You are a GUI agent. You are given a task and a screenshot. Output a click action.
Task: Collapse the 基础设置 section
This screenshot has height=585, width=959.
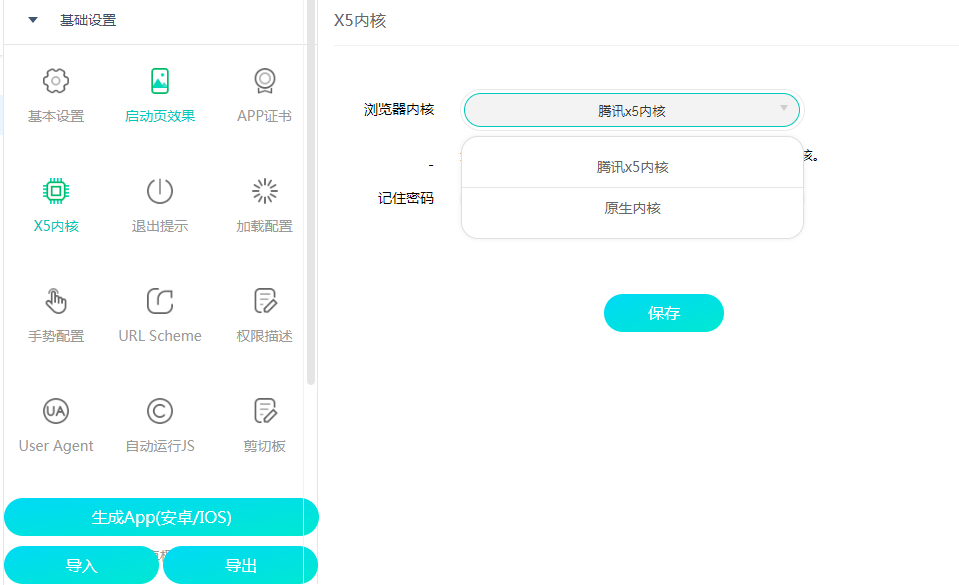point(33,20)
